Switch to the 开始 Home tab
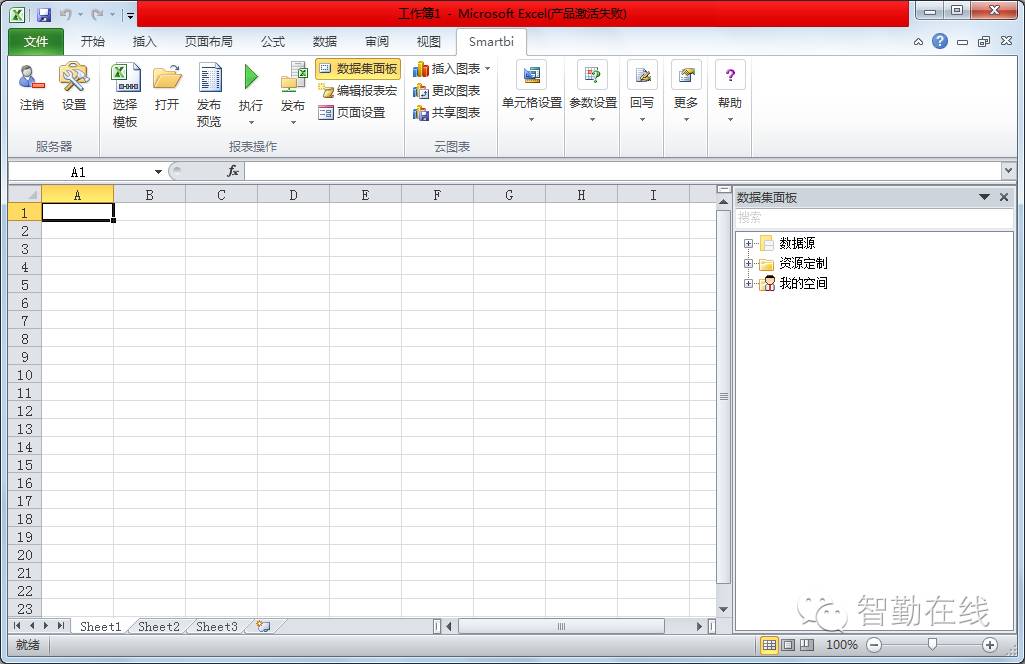1025x664 pixels. (x=92, y=41)
